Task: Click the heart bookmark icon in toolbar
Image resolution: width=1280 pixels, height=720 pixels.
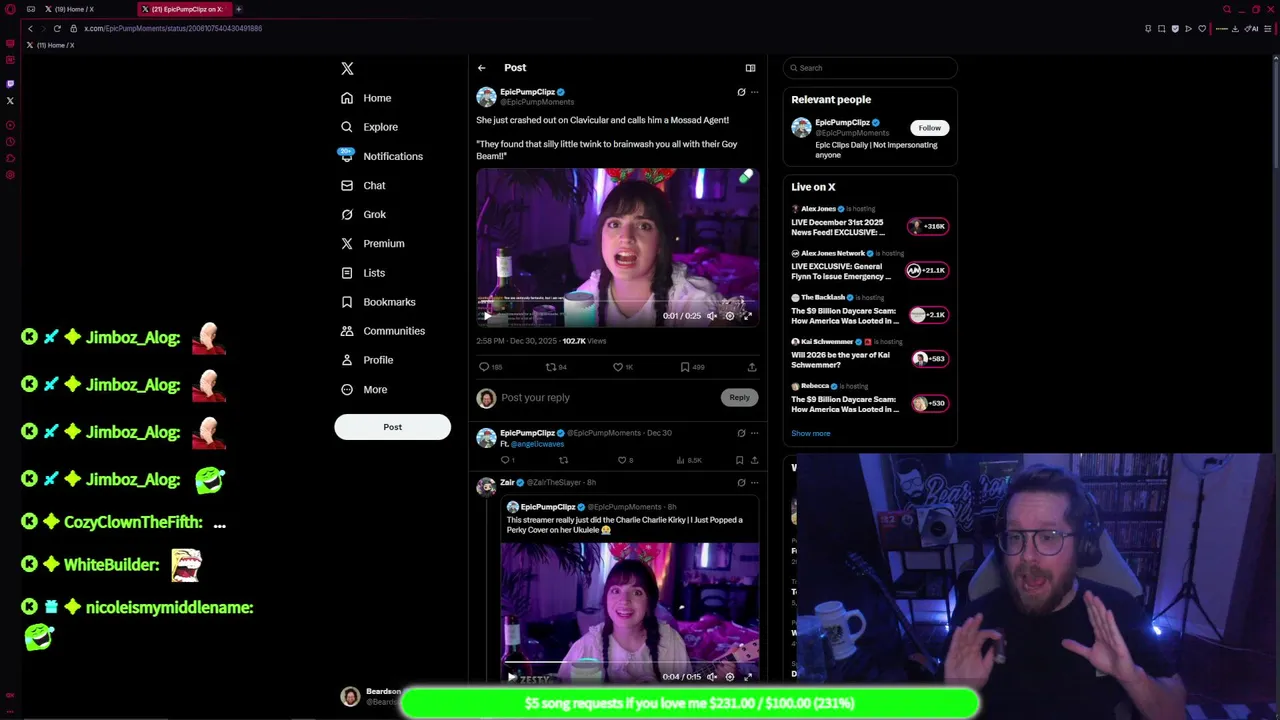Action: 1201,28
